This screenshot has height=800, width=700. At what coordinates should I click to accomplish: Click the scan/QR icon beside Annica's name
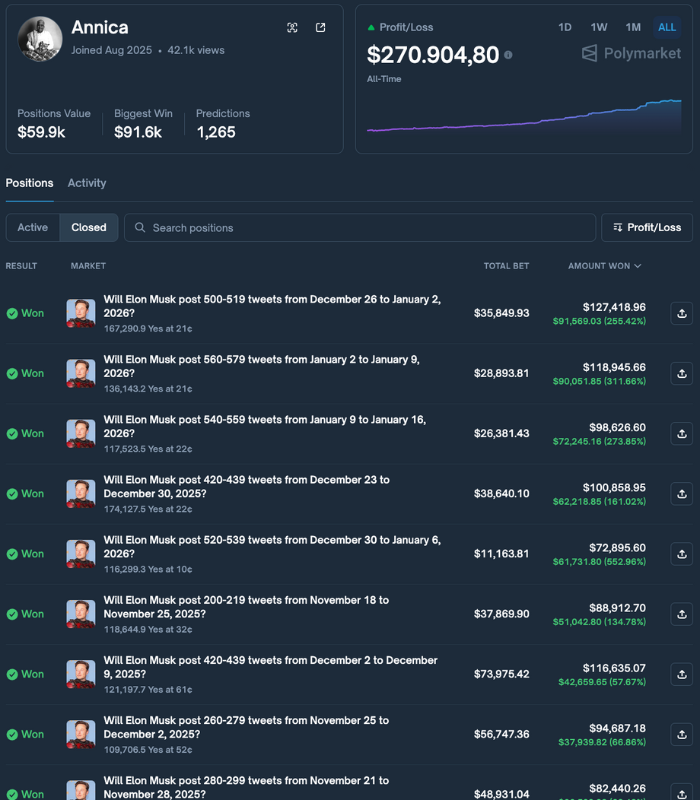pyautogui.click(x=292, y=28)
